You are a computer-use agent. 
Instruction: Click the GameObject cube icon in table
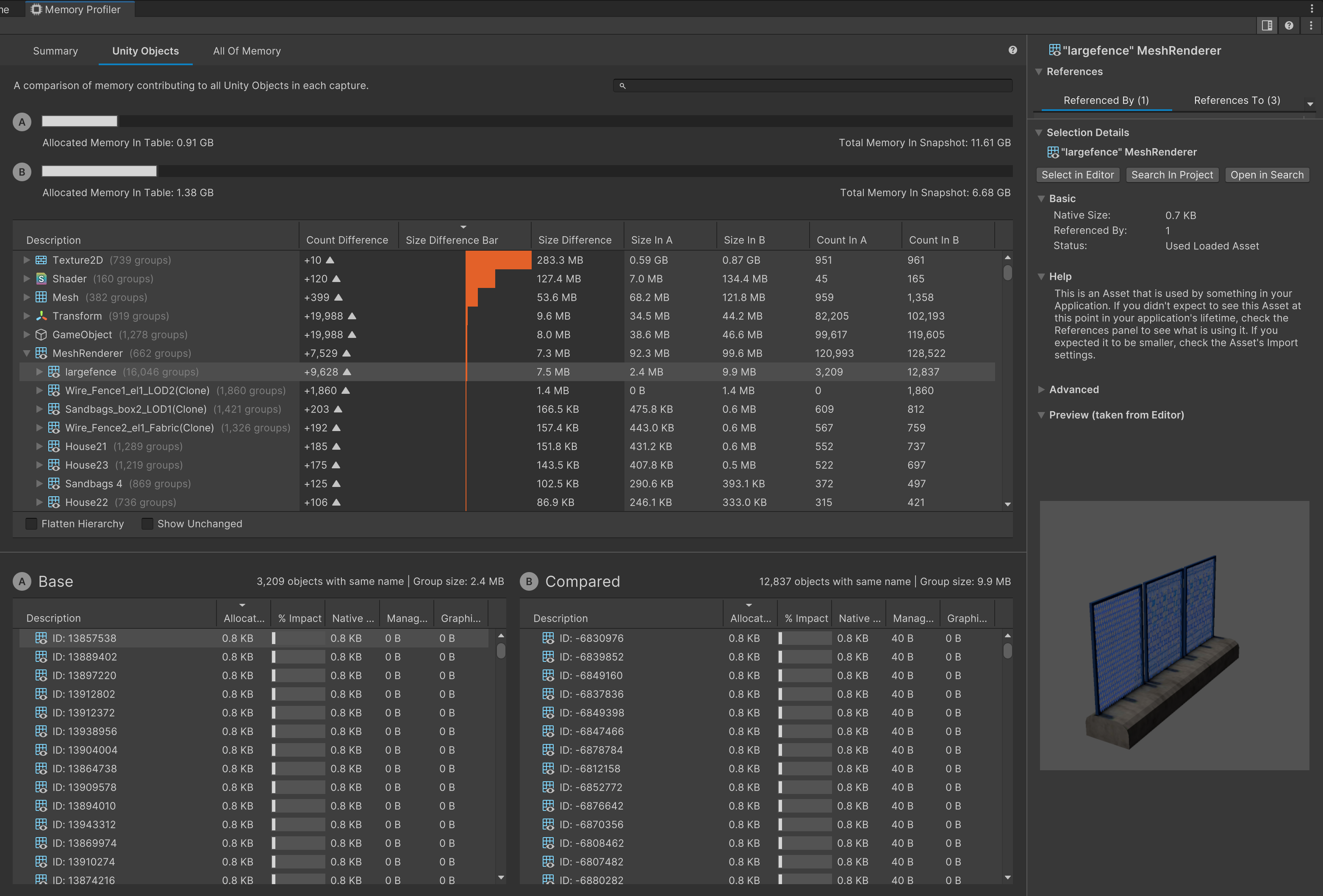click(41, 335)
